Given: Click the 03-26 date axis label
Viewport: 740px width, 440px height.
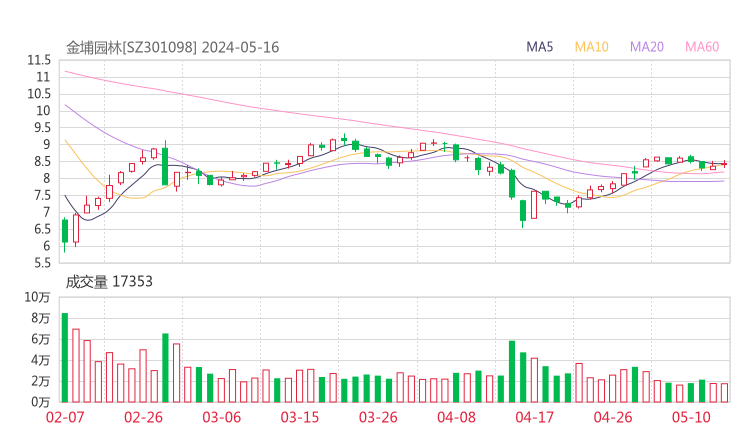Looking at the screenshot, I should point(378,417).
